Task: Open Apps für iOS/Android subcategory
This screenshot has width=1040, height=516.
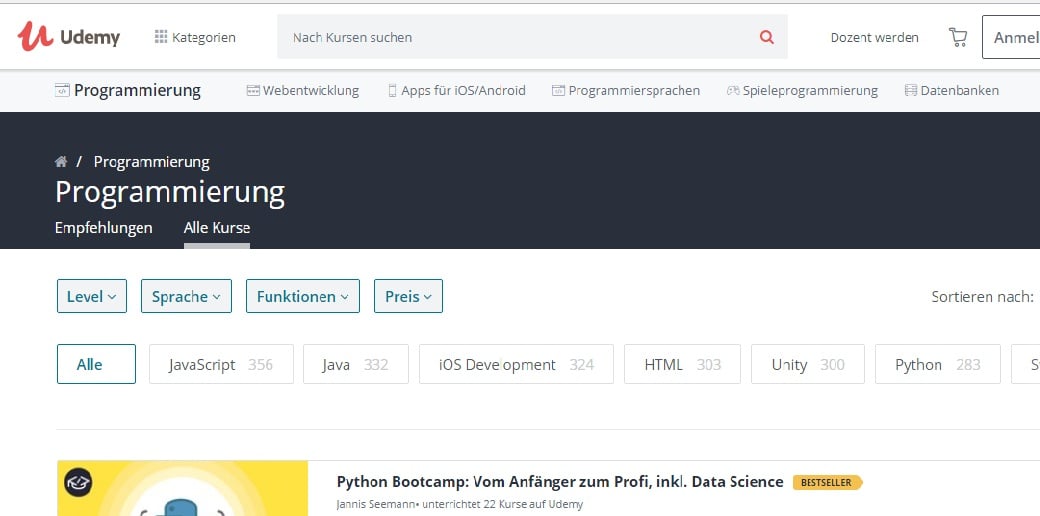Action: (x=456, y=91)
